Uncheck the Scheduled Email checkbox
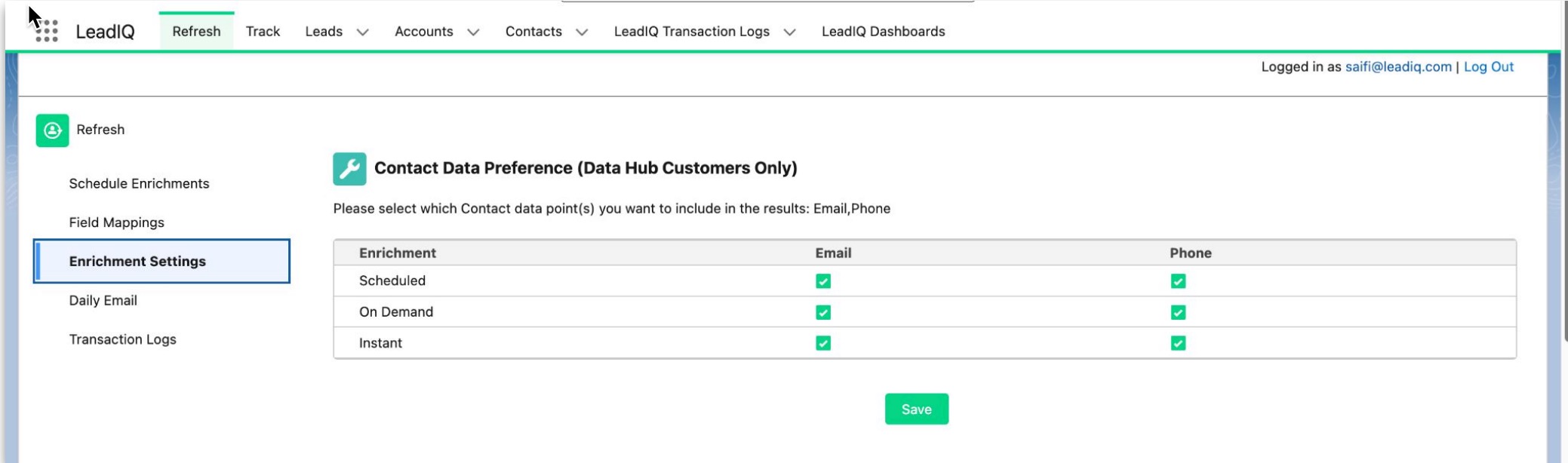Screen dimensions: 1568x463 pyautogui.click(x=822, y=281)
